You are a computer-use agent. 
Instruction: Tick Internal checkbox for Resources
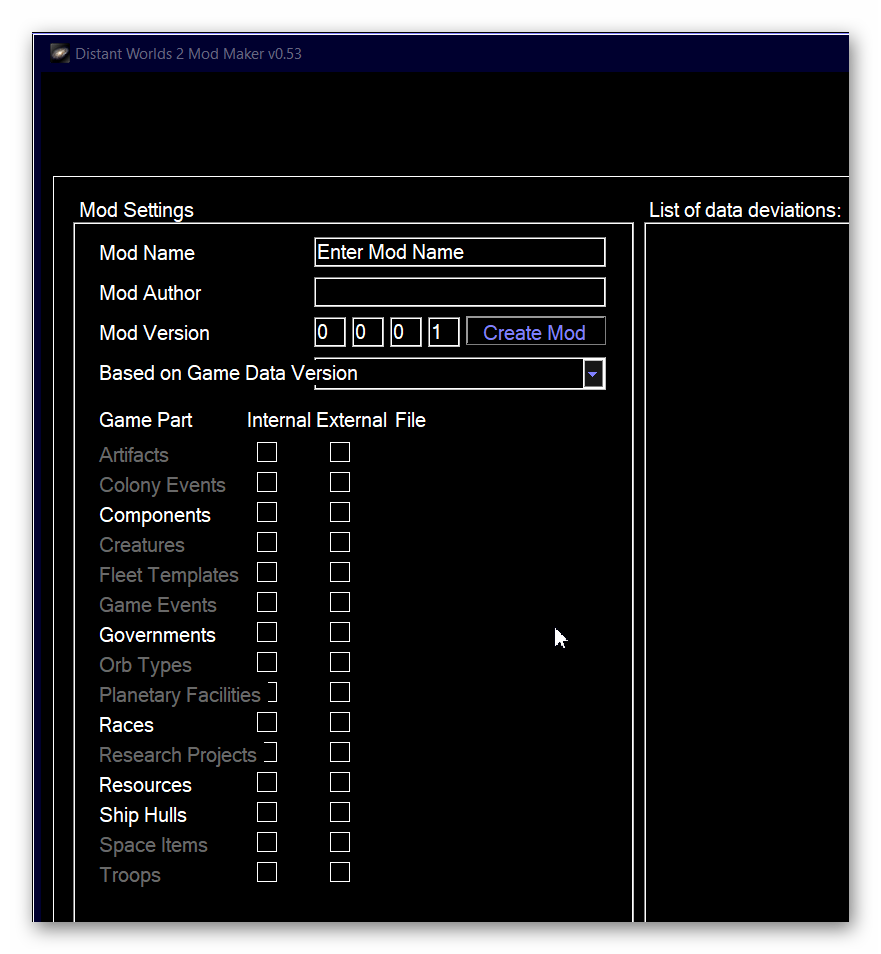click(266, 782)
